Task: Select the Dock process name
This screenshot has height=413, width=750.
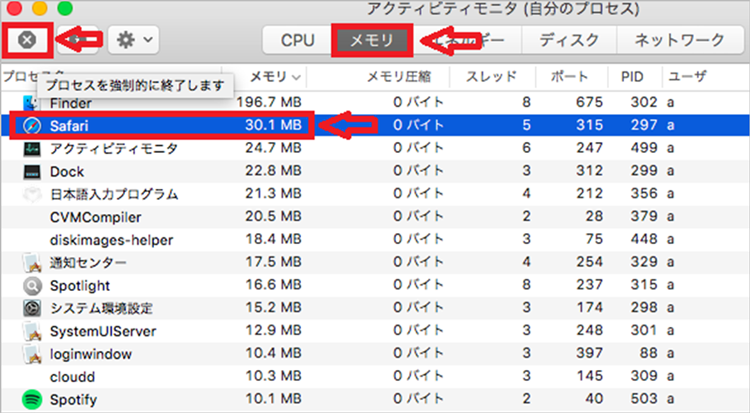Action: (66, 171)
